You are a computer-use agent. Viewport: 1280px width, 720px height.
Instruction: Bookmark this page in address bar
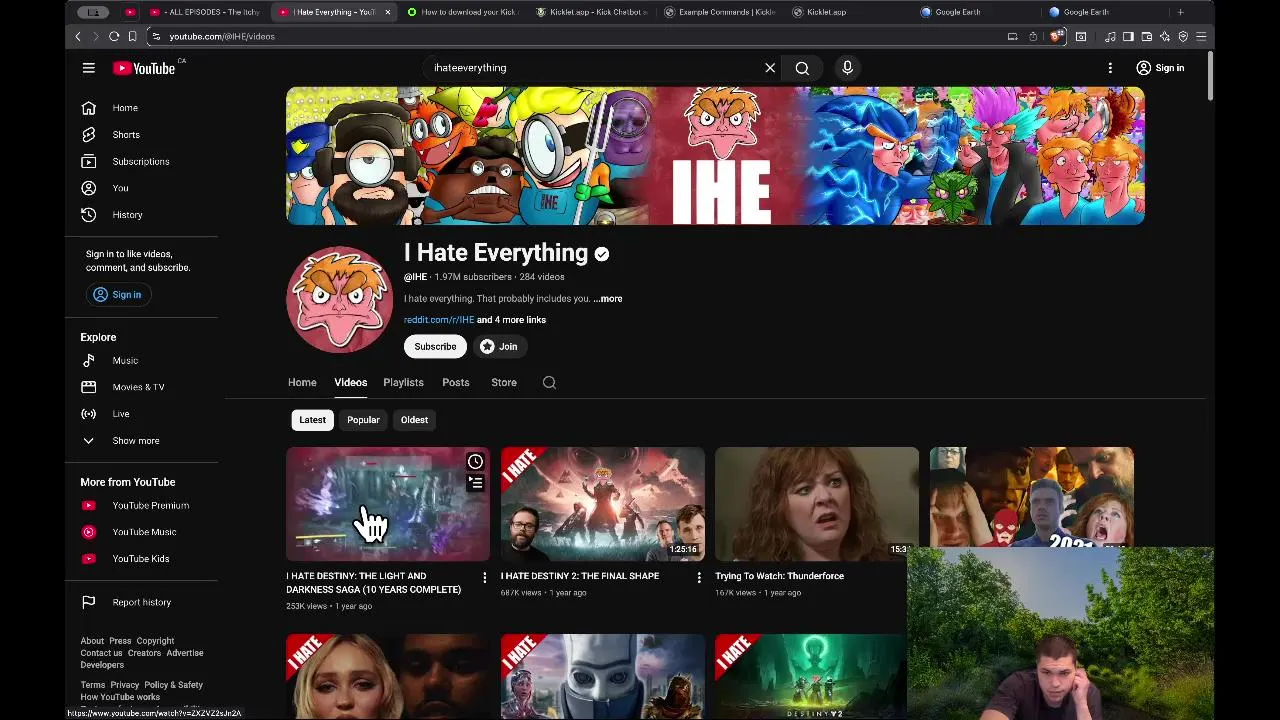click(132, 36)
